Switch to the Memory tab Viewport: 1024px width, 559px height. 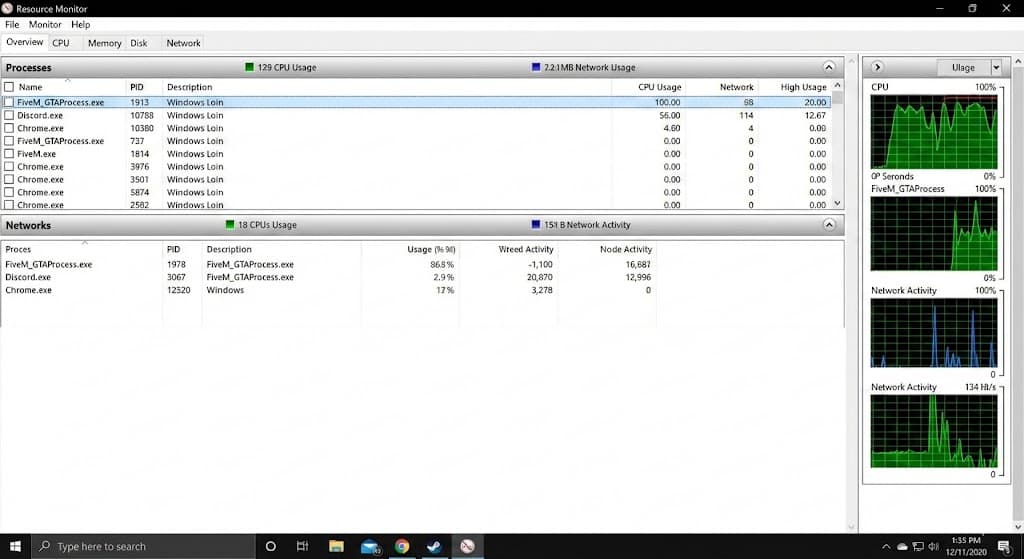tap(104, 43)
